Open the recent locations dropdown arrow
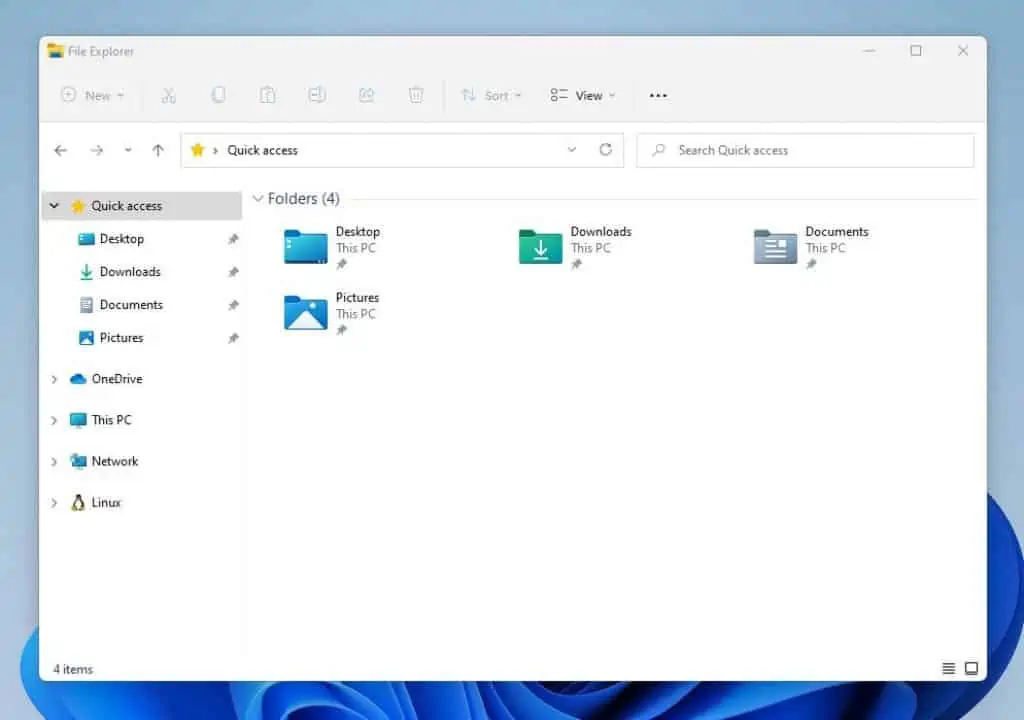Image resolution: width=1024 pixels, height=720 pixels. point(128,150)
